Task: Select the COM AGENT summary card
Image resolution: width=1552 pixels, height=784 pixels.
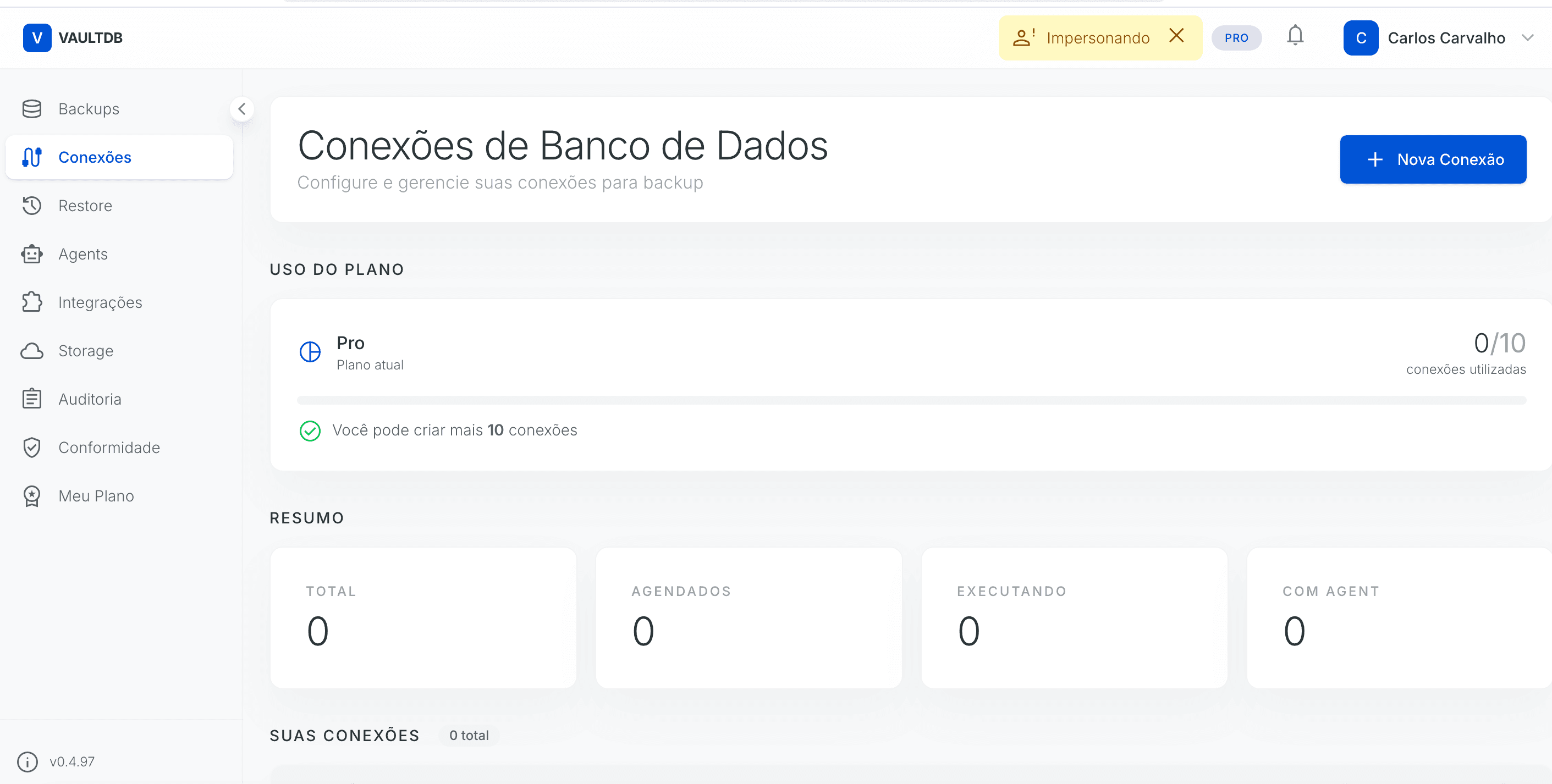Action: tap(1399, 618)
